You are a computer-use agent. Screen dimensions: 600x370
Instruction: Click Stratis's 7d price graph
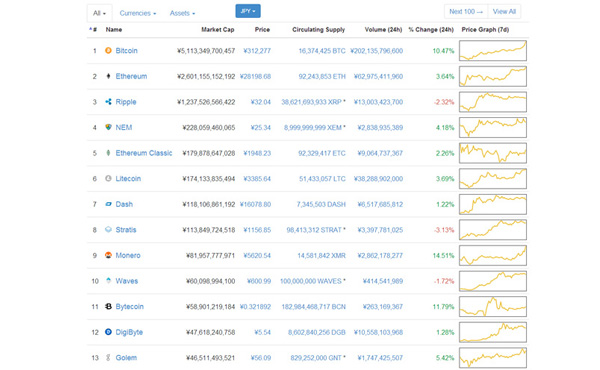tap(493, 230)
